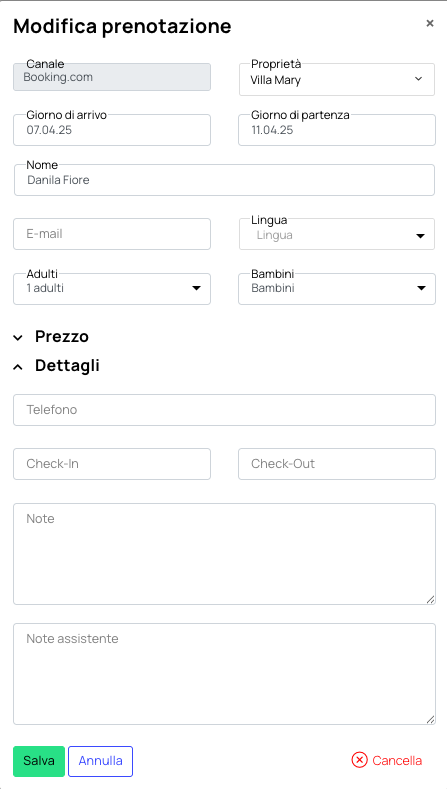
Task: Click the Annulla button
Action: [101, 761]
